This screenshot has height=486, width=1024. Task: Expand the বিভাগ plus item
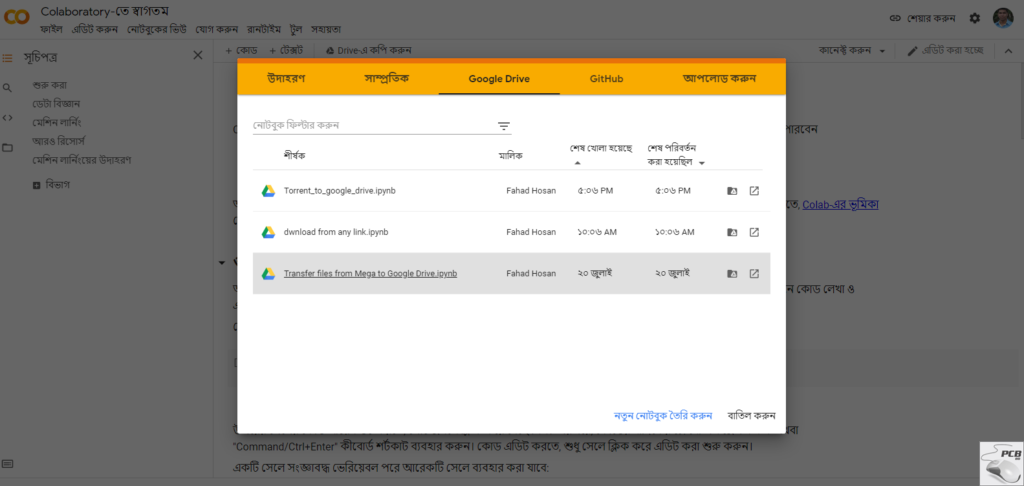(37, 186)
